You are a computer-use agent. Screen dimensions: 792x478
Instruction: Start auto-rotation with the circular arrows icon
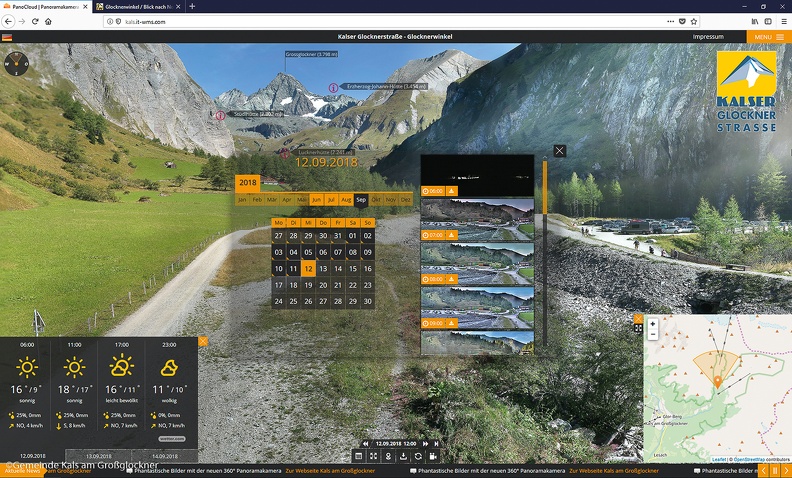click(x=418, y=456)
